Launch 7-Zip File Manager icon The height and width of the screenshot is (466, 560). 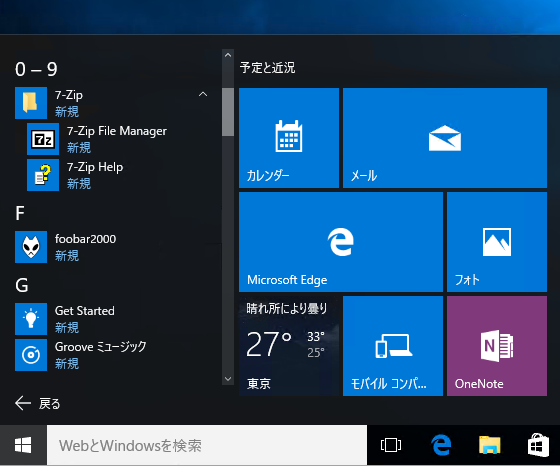[43, 139]
